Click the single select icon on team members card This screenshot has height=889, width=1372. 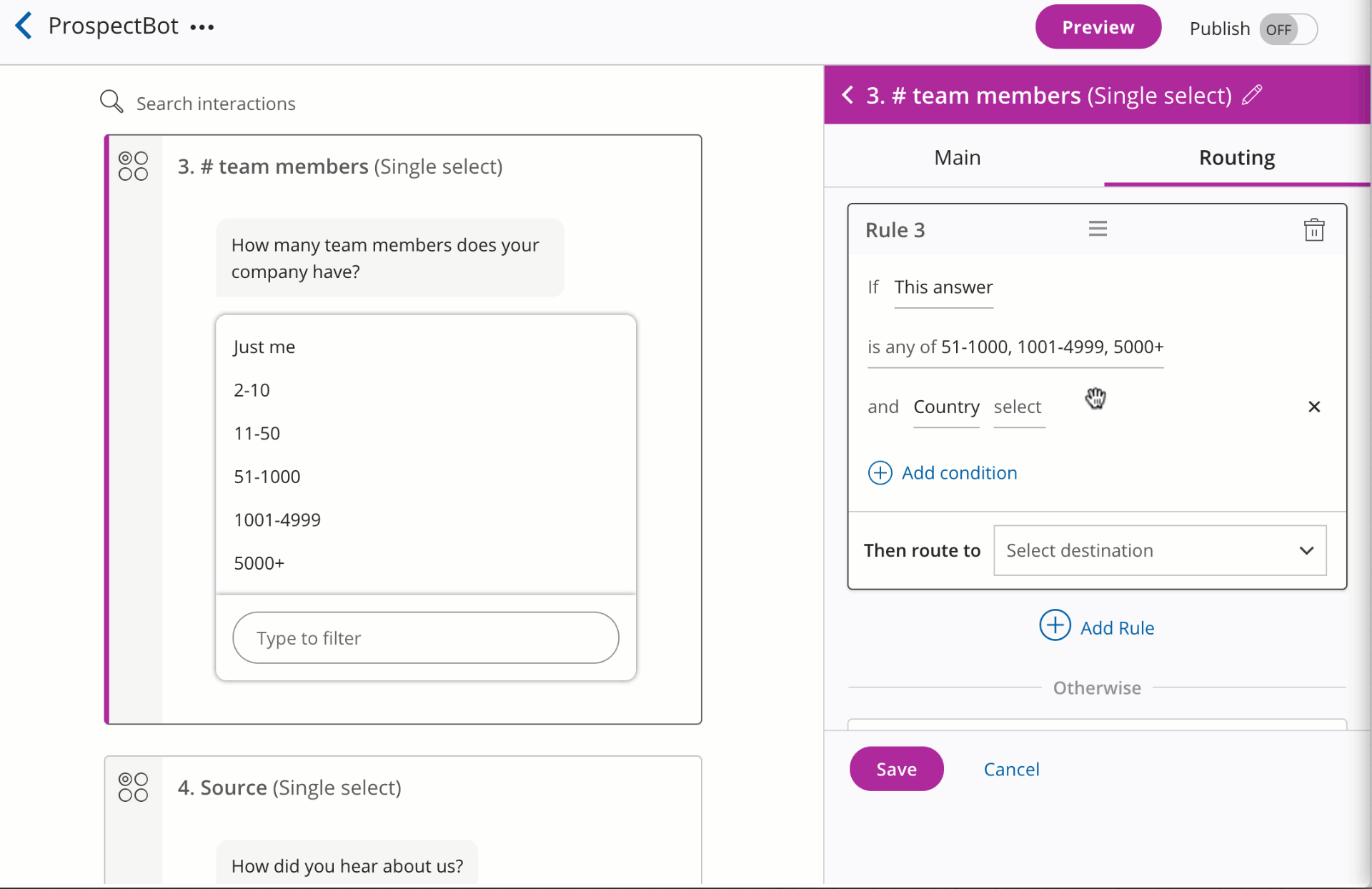coord(133,167)
